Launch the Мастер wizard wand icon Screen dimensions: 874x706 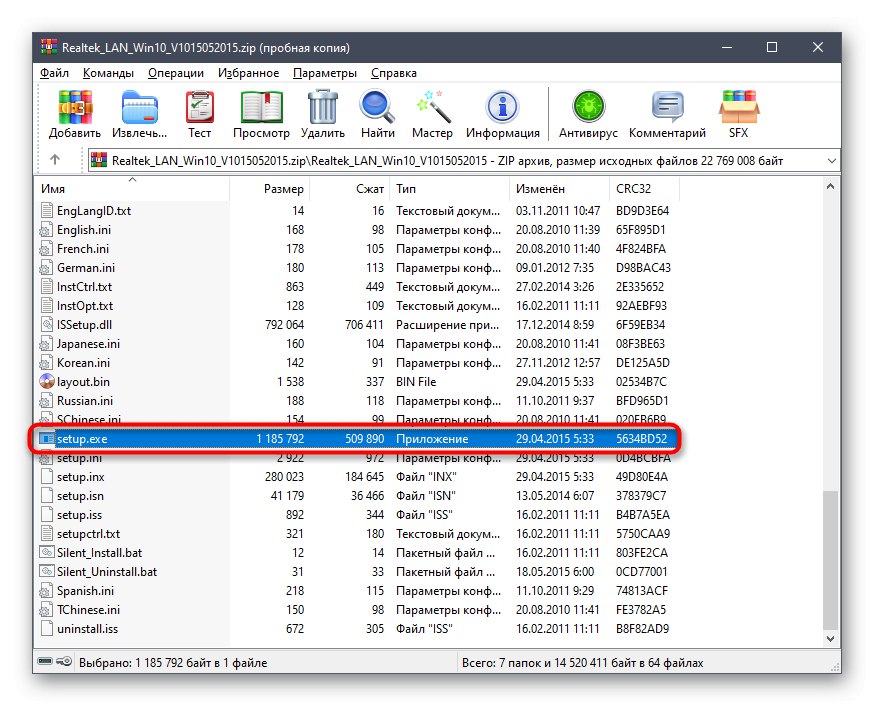[433, 107]
